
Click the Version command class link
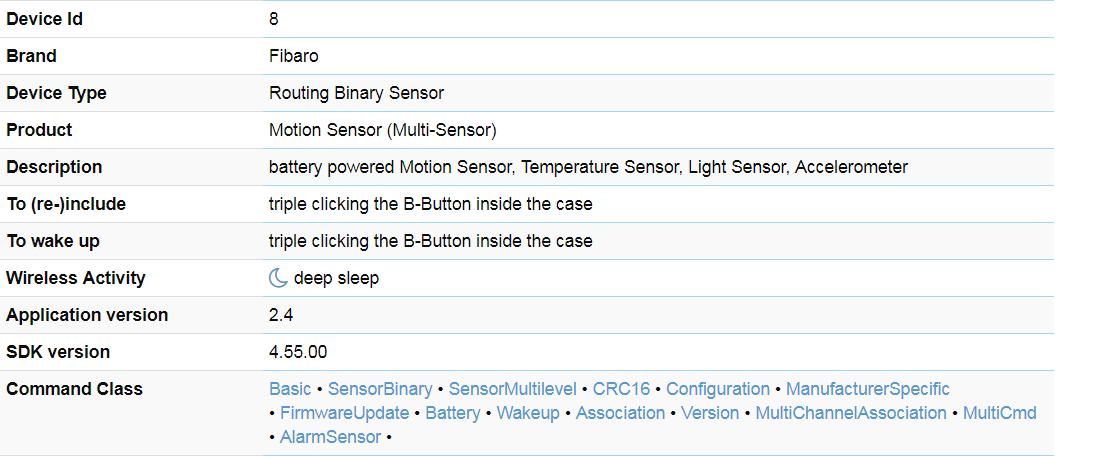(710, 413)
